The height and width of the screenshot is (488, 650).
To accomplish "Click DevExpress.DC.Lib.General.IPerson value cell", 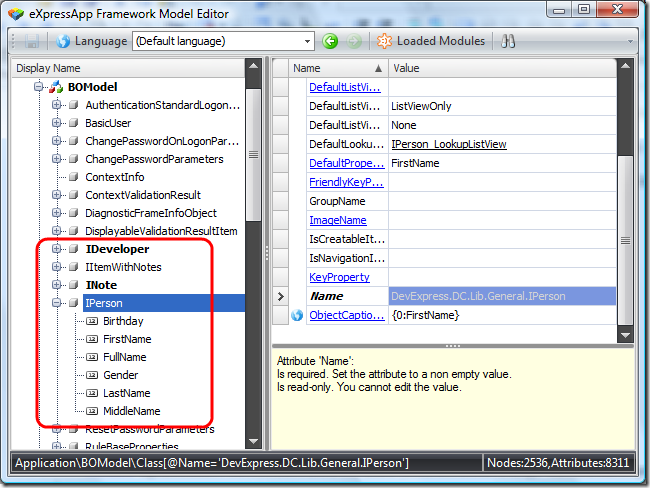I will coord(502,296).
